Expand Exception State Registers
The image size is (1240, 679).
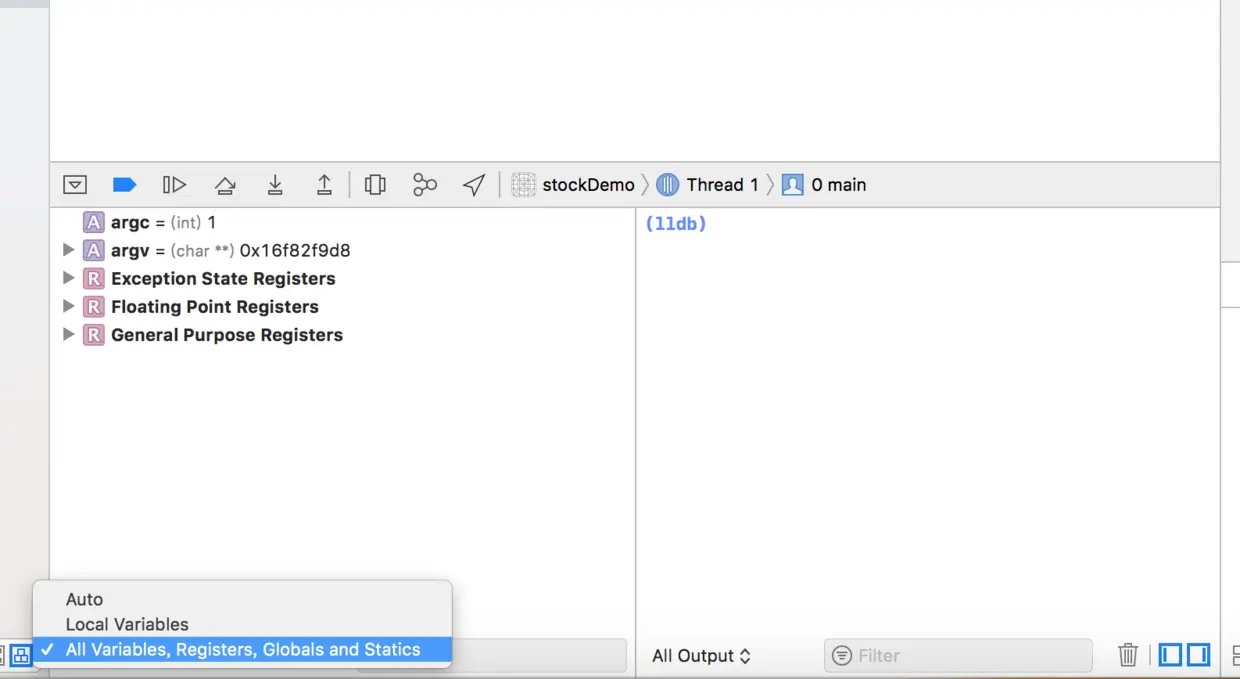[68, 278]
